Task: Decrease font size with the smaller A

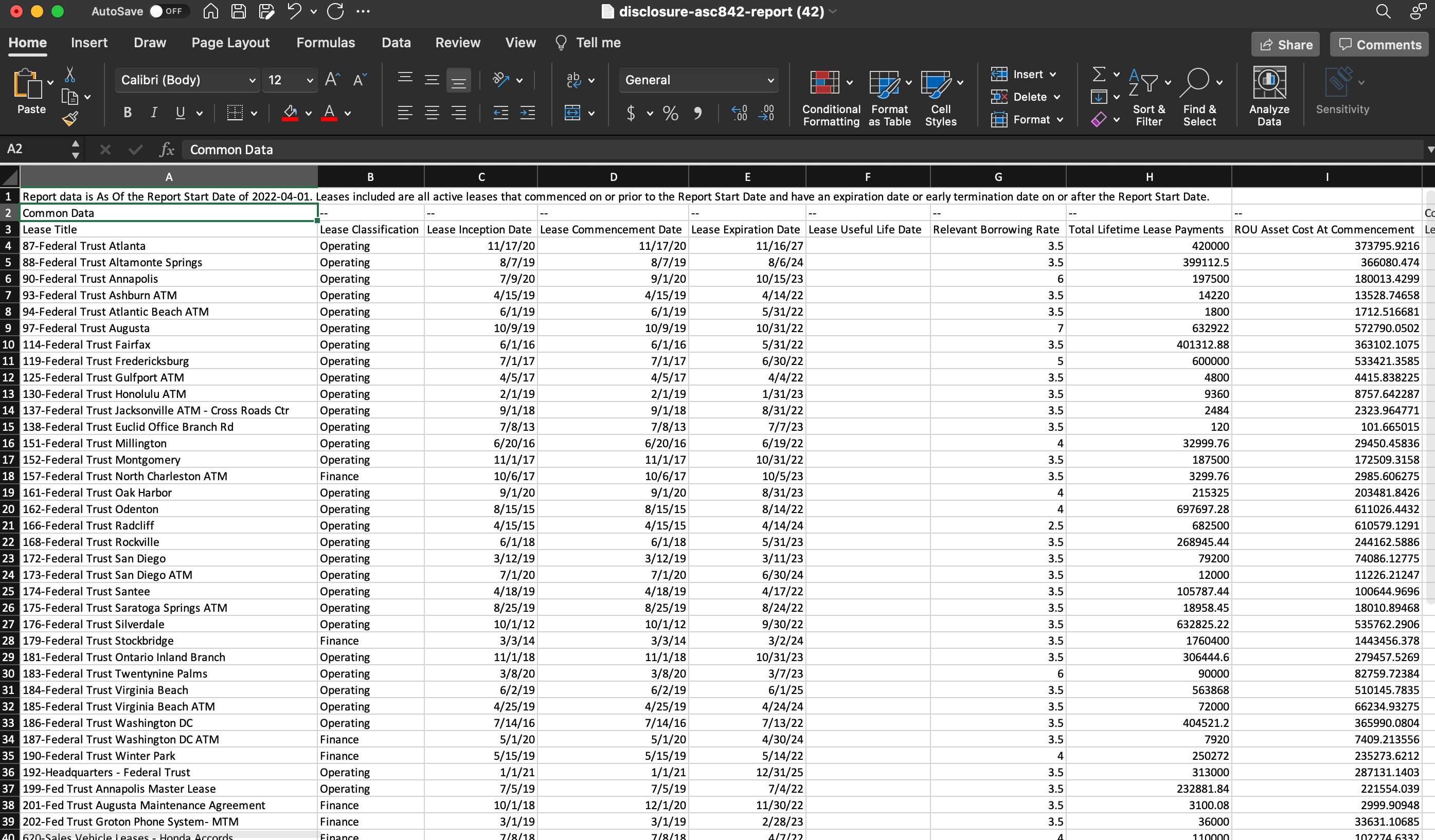Action: pyautogui.click(x=360, y=80)
